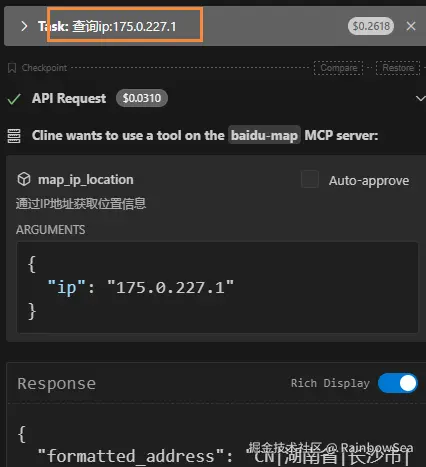Click the task title text 查询ip:175.0.227.1
The width and height of the screenshot is (426, 467).
click(124, 26)
